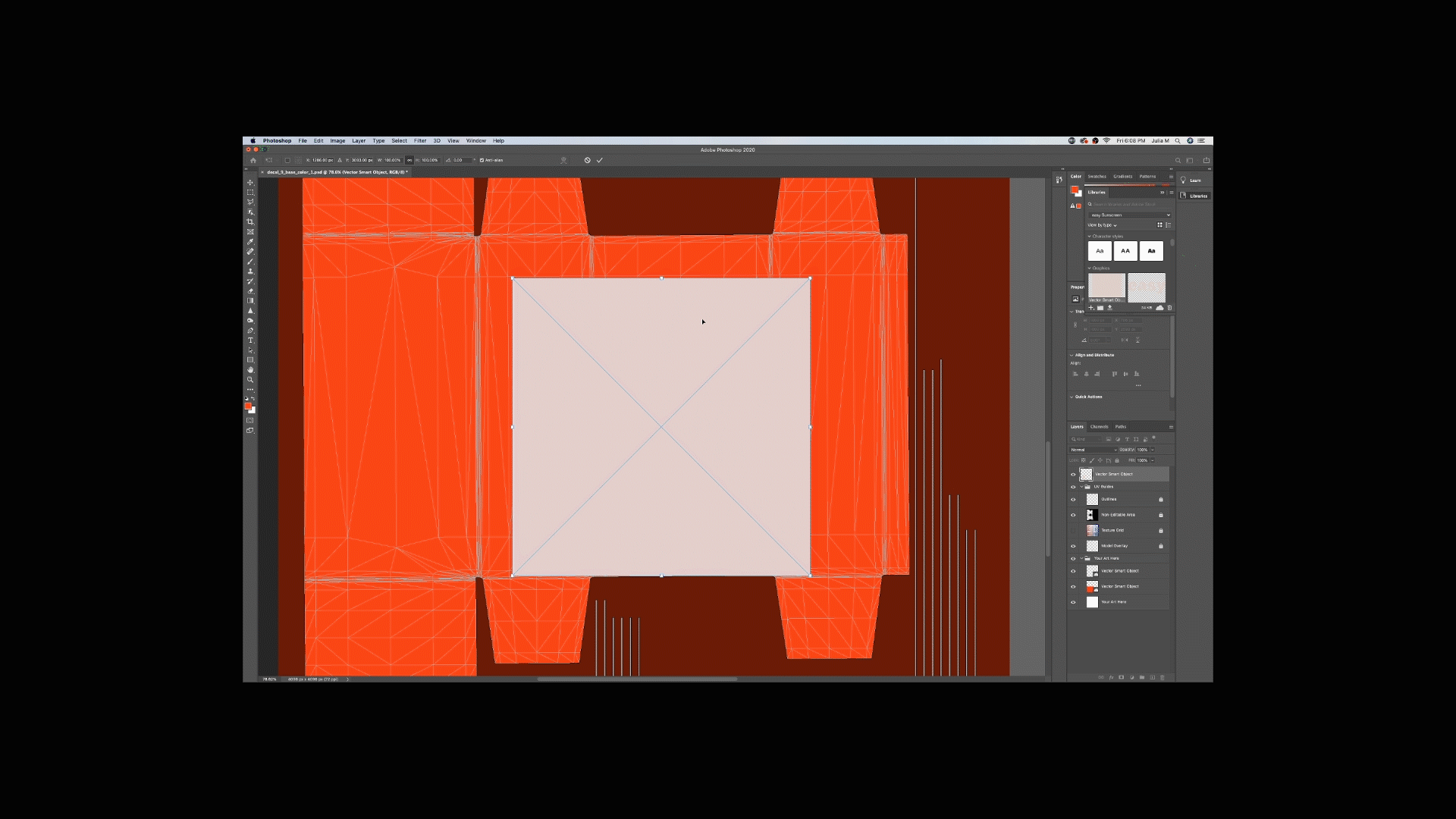Hide the Outlines layer
The width and height of the screenshot is (1456, 819).
1073,500
